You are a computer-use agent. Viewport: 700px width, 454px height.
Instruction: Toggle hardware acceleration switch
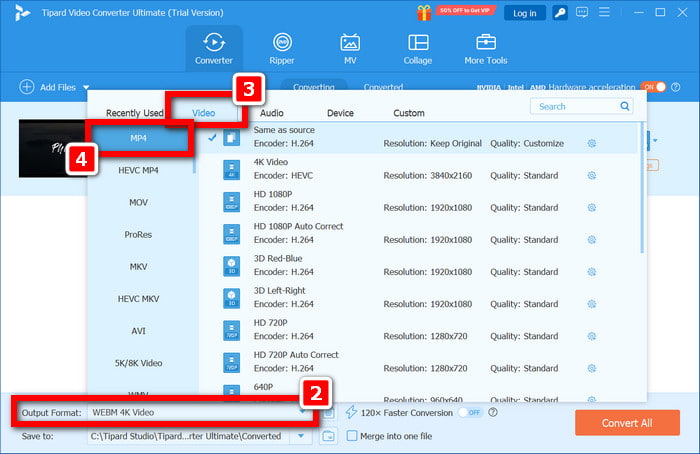point(653,87)
